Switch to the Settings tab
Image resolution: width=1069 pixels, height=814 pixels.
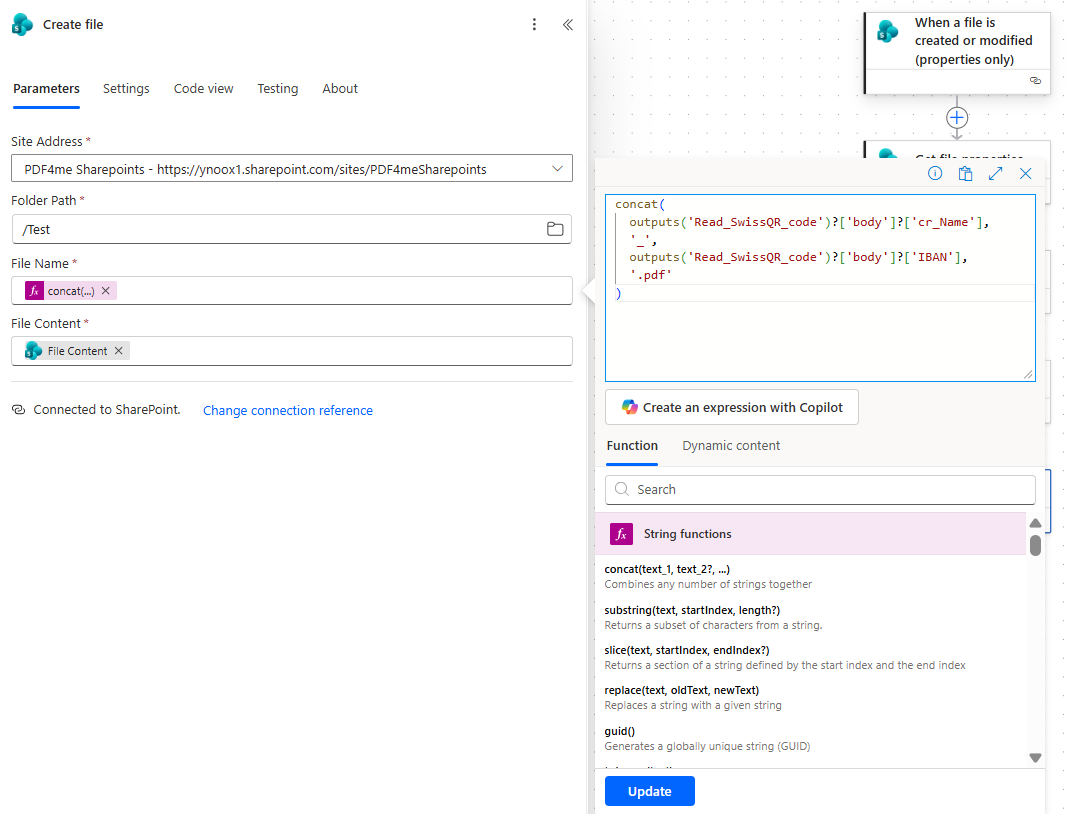(126, 89)
